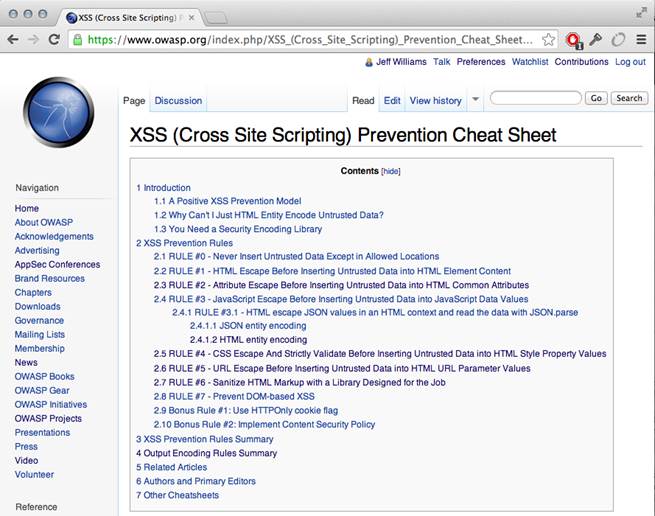Screen dimensions: 655x516
Task: Switch to the Discussion tab
Action: click(178, 101)
